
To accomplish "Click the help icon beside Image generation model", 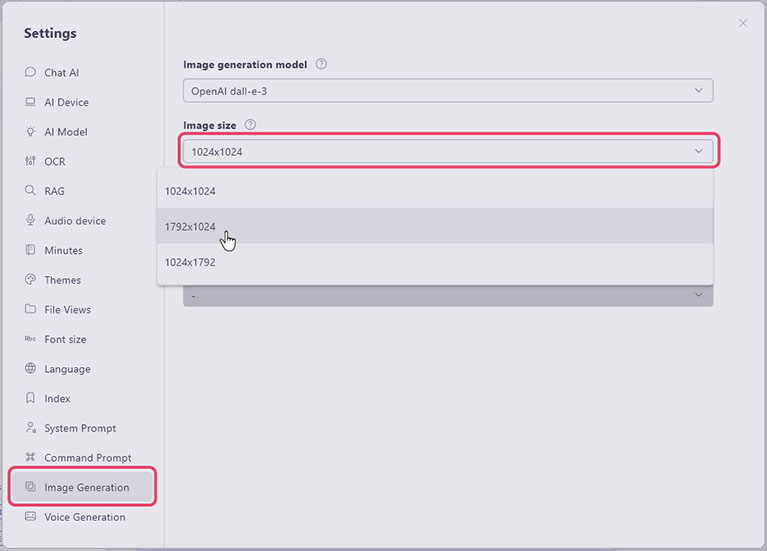I will pos(321,64).
